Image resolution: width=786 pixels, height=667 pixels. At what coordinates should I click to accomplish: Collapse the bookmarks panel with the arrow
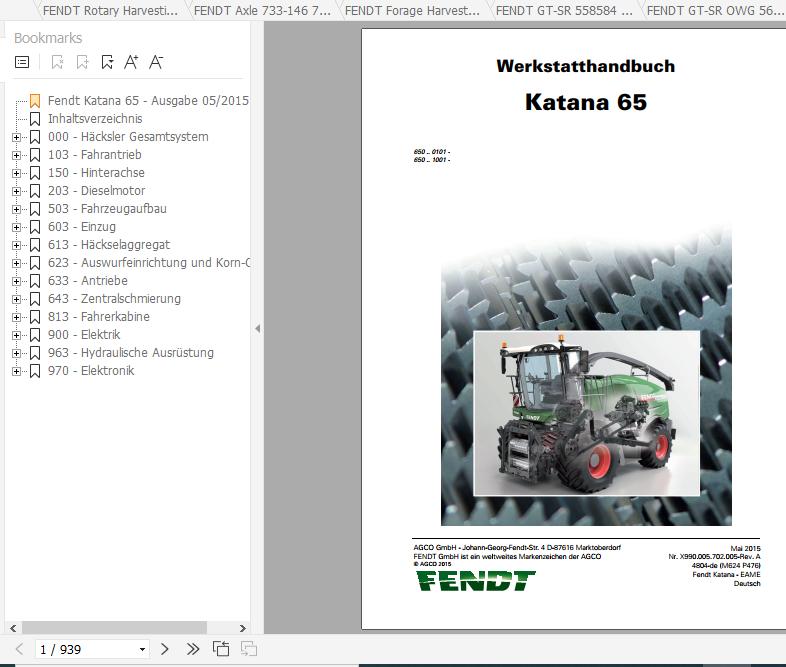click(x=257, y=329)
